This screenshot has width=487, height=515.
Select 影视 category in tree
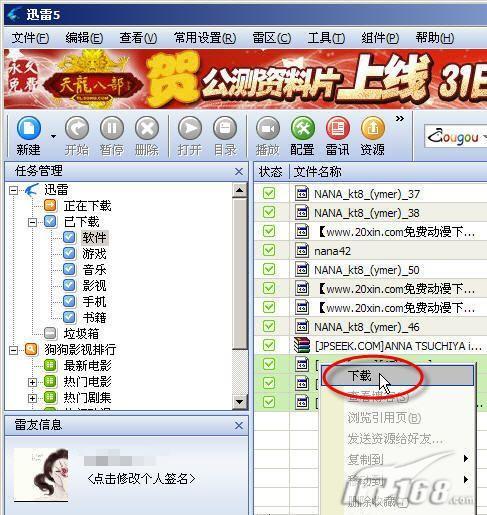tap(94, 285)
